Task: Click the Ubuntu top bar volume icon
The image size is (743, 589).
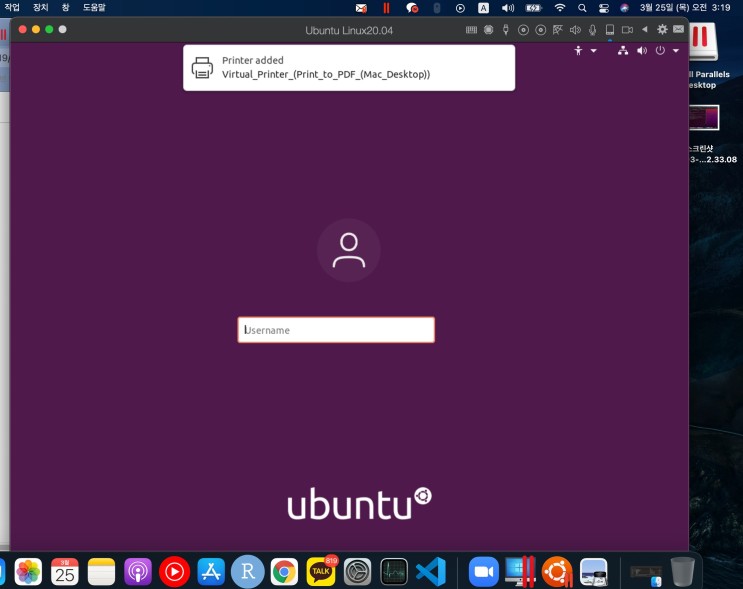Action: [x=642, y=51]
